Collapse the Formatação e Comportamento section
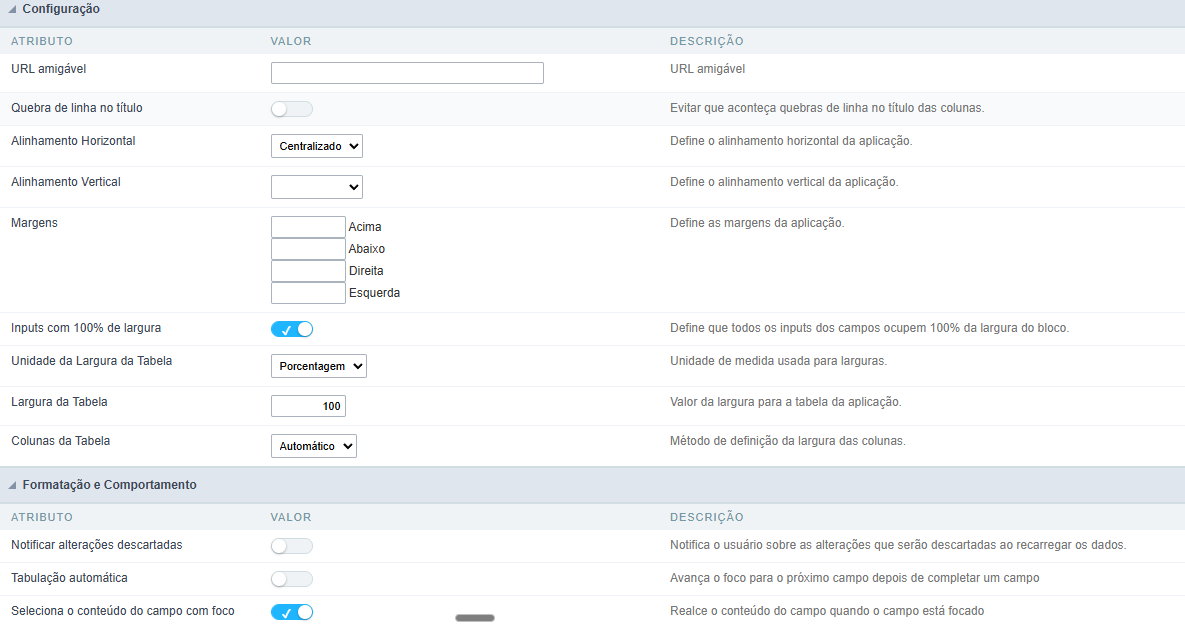Viewport: 1185px width, 625px height. pyautogui.click(x=12, y=485)
